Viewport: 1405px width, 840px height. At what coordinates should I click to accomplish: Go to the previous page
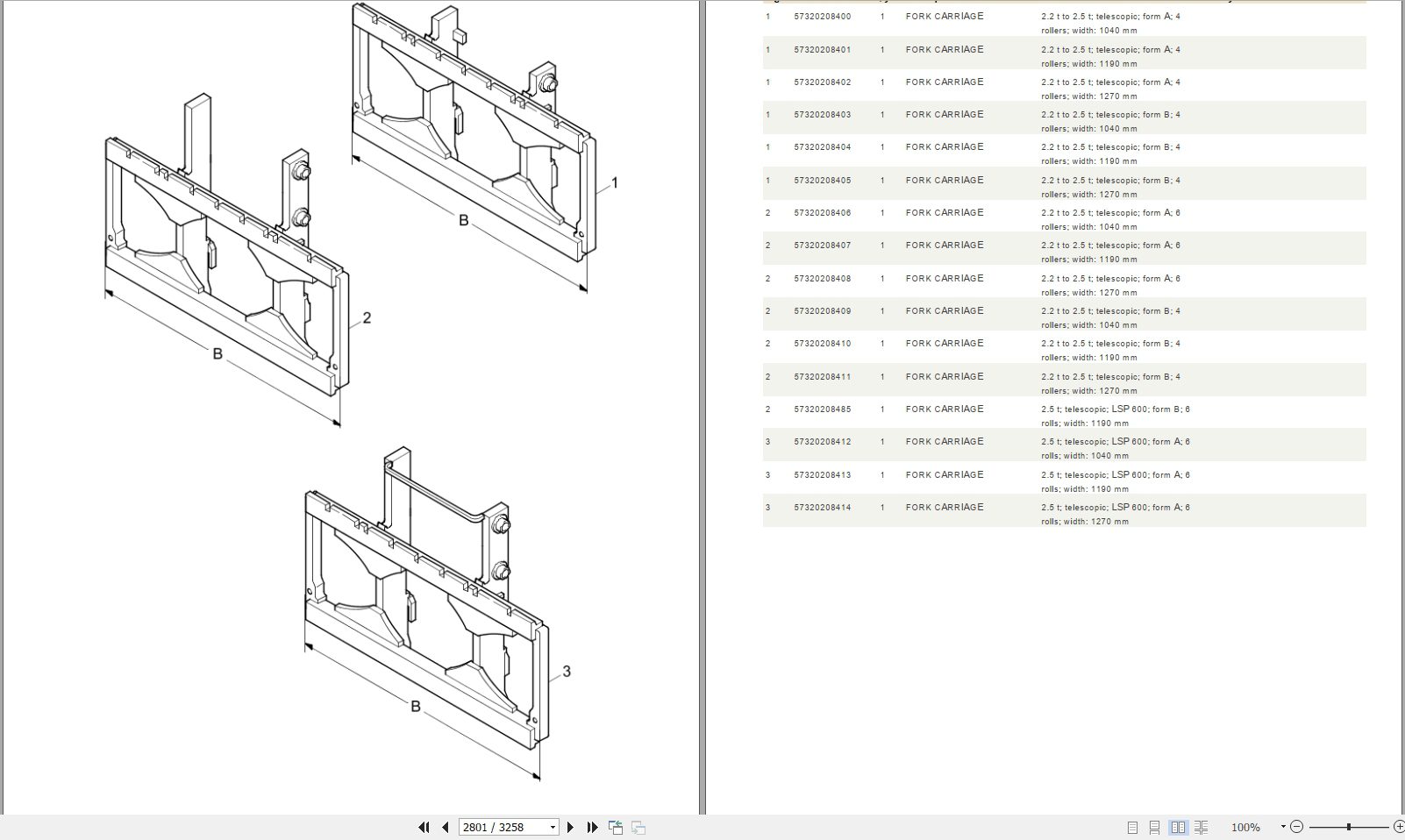[446, 827]
